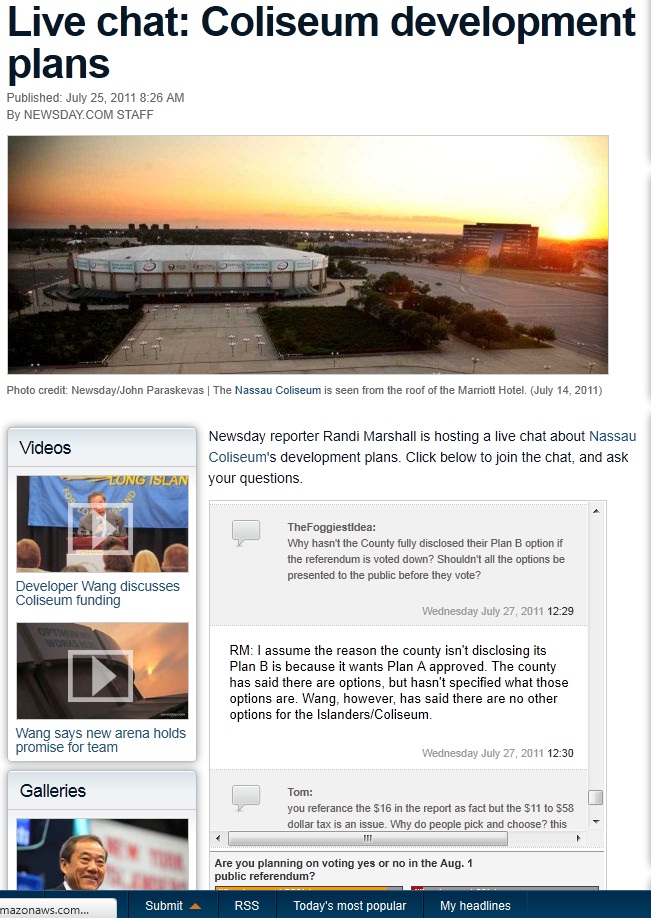Click the speech bubble icon beside TheFoggiestIdea
This screenshot has height=918, width=651.
[x=246, y=533]
